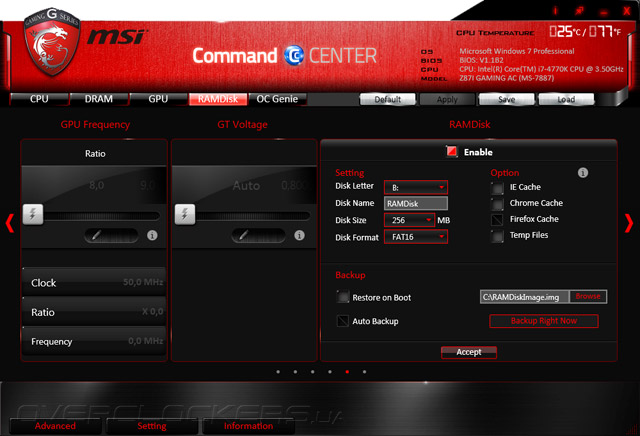640x436 pixels.
Task: Click pencil edit field under GPU Ratio
Action: [111, 236]
